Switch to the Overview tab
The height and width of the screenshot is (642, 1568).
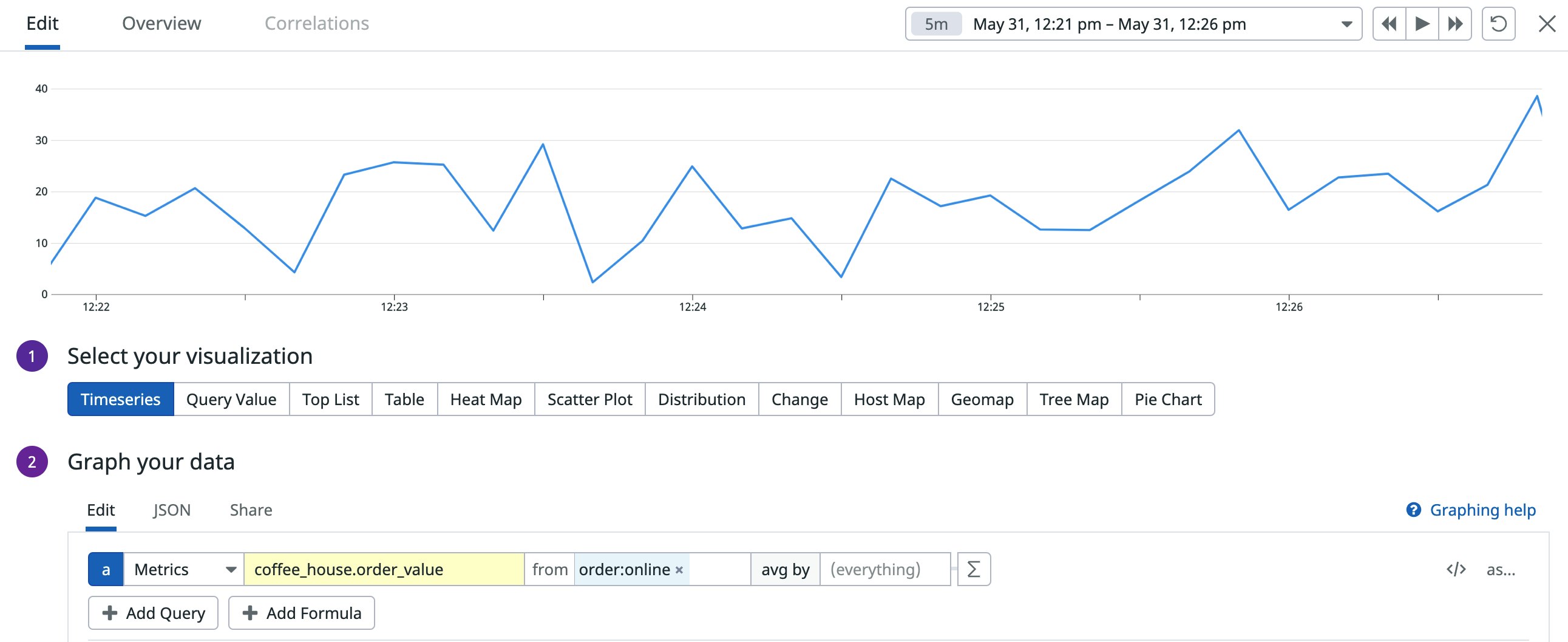click(161, 24)
